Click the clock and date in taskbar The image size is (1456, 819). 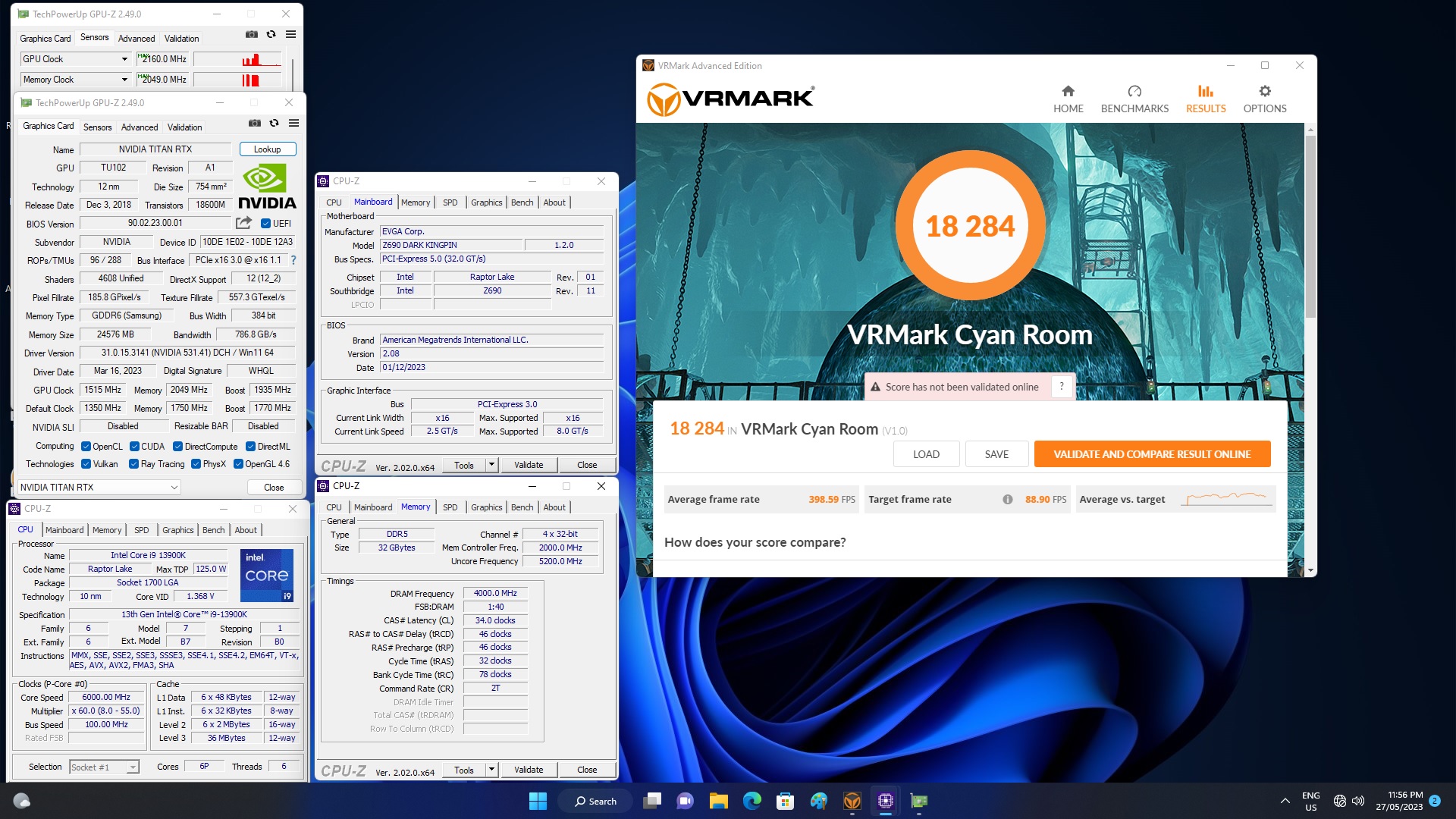coord(1399,801)
